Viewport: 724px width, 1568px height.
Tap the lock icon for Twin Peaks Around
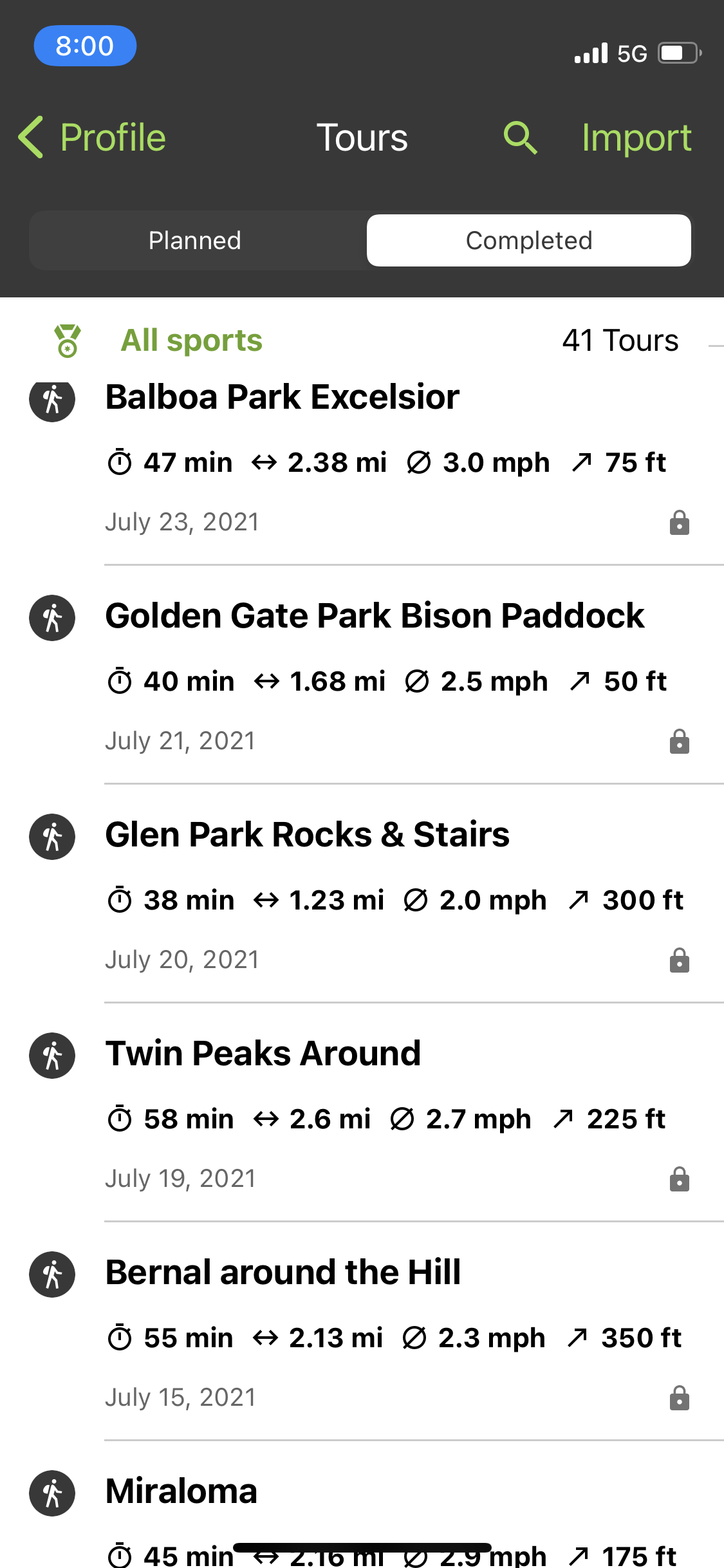[679, 1179]
